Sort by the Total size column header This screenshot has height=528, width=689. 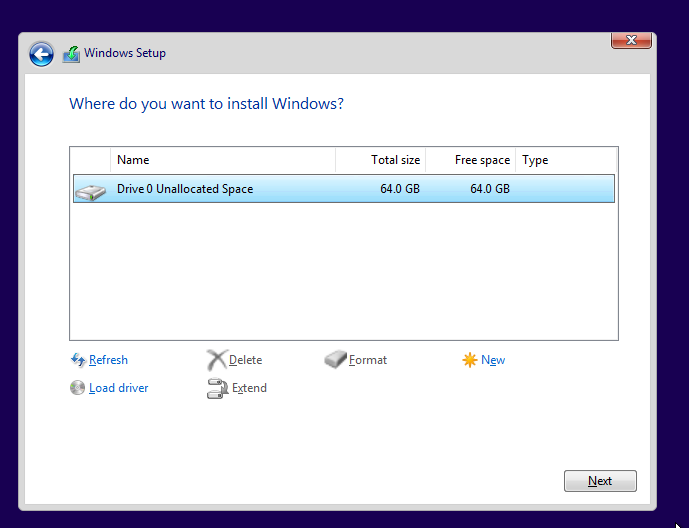381,160
